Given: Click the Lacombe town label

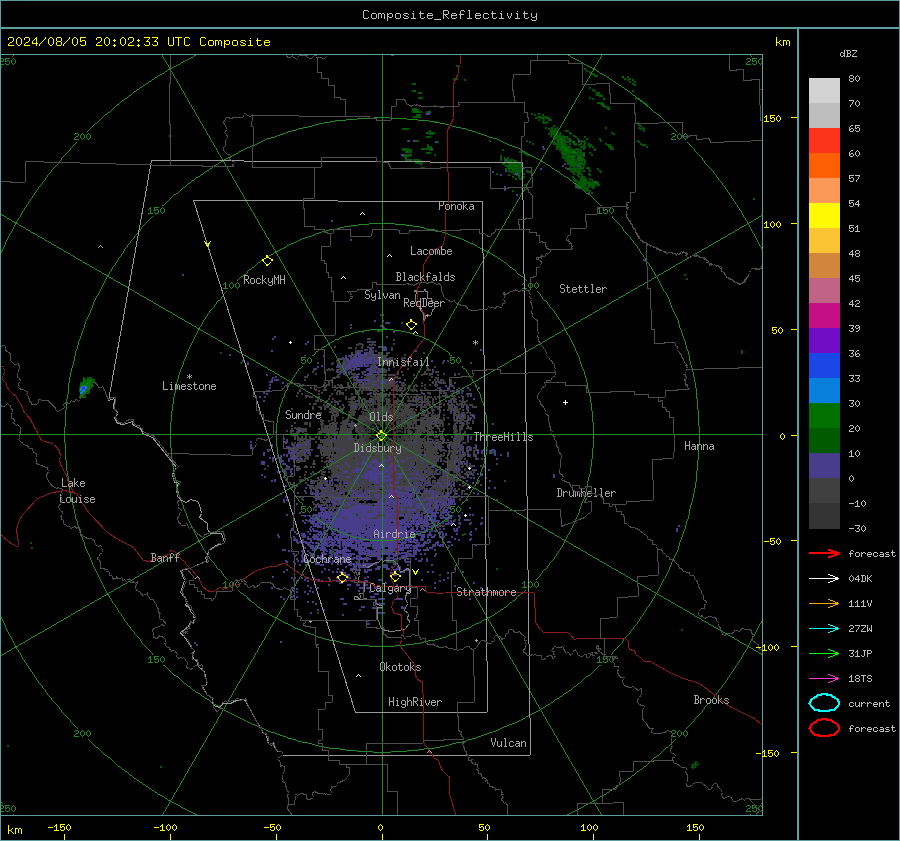Looking at the screenshot, I should [431, 251].
